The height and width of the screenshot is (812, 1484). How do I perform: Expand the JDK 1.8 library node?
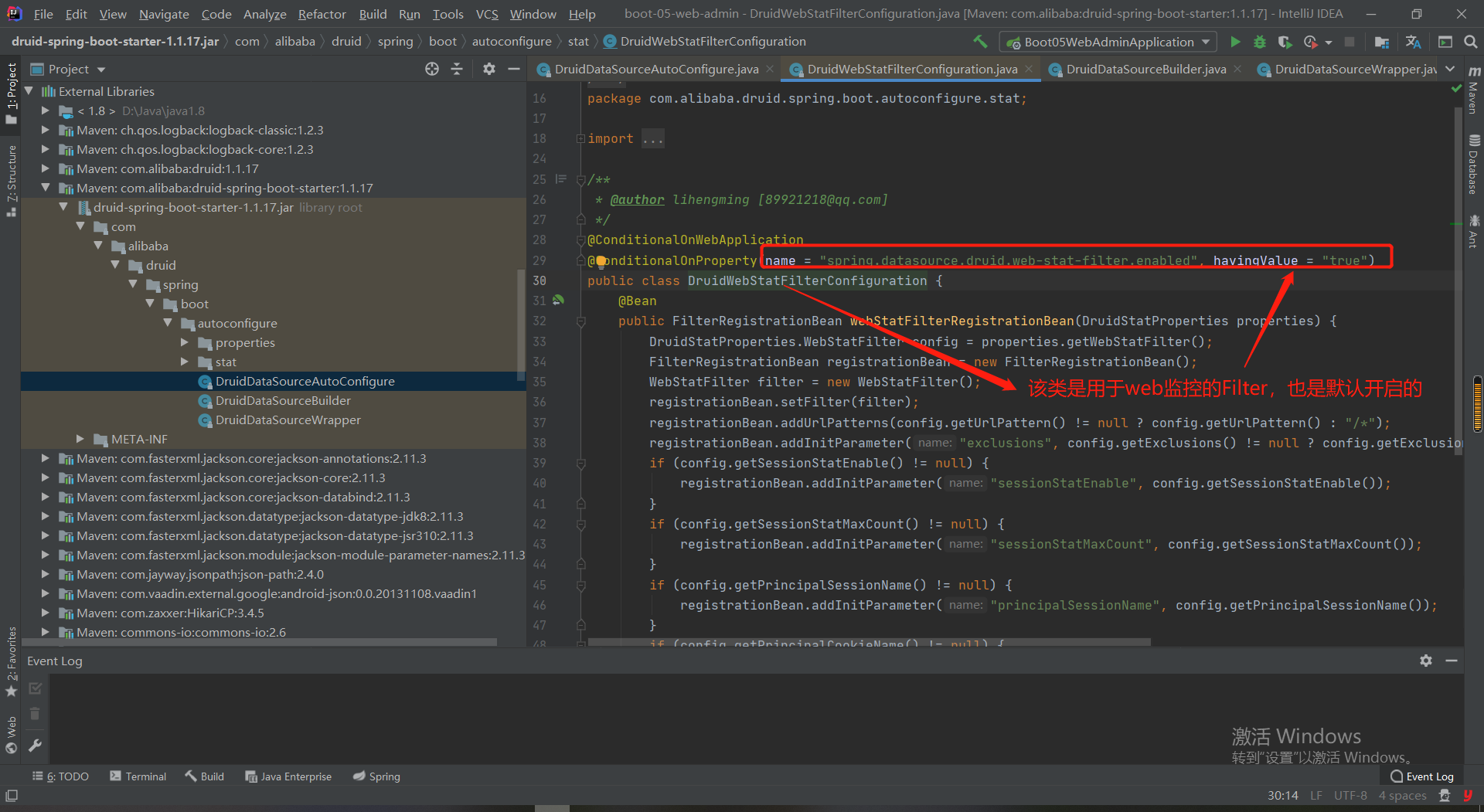[x=46, y=110]
